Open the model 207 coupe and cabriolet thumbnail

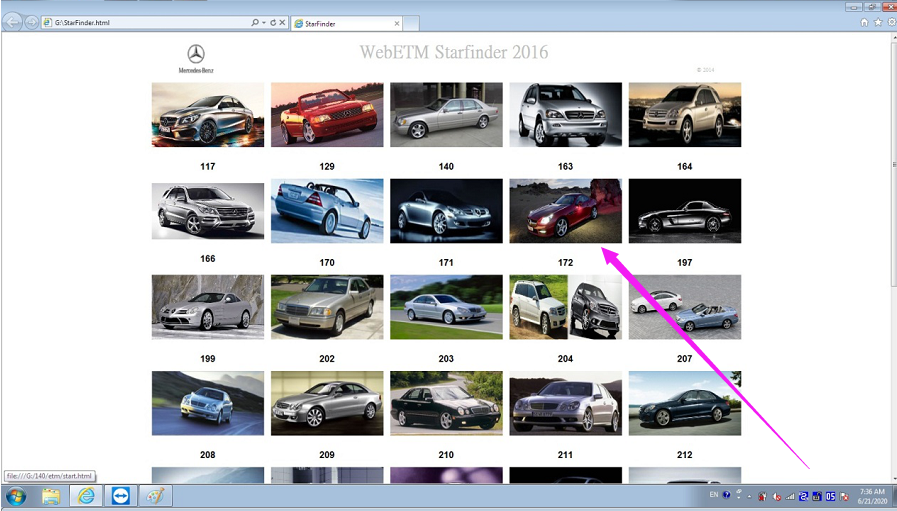click(x=685, y=307)
